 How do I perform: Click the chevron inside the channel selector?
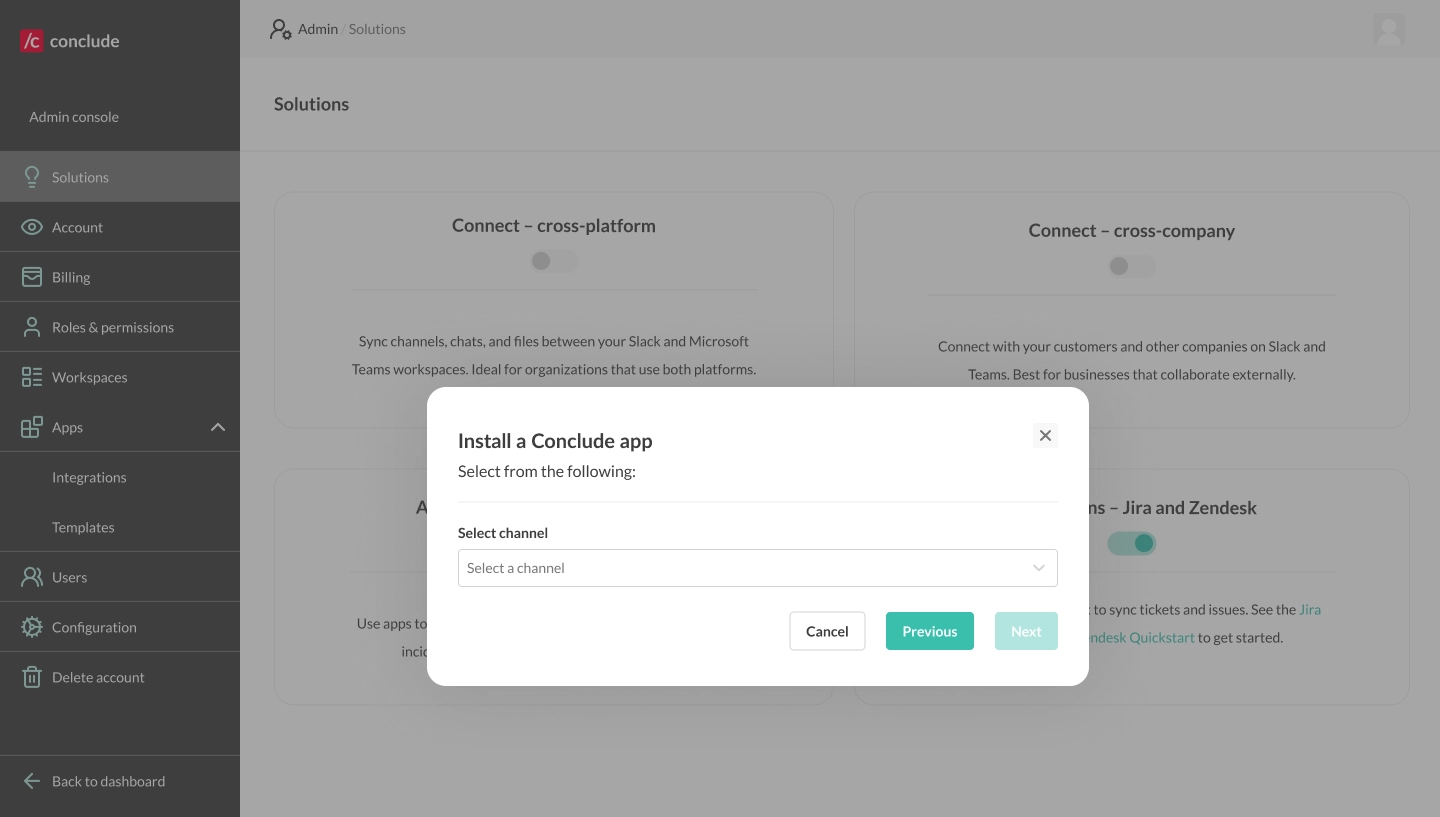pos(1038,568)
